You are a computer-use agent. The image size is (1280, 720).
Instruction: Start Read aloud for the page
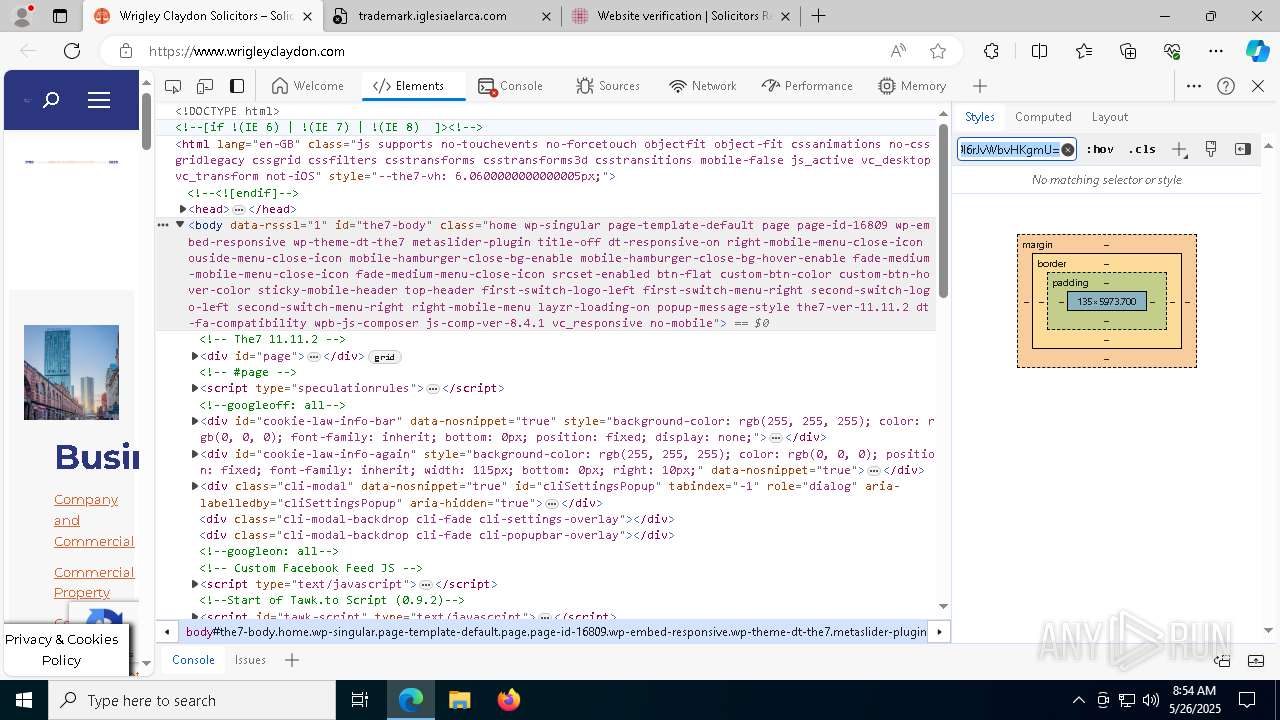tap(898, 51)
